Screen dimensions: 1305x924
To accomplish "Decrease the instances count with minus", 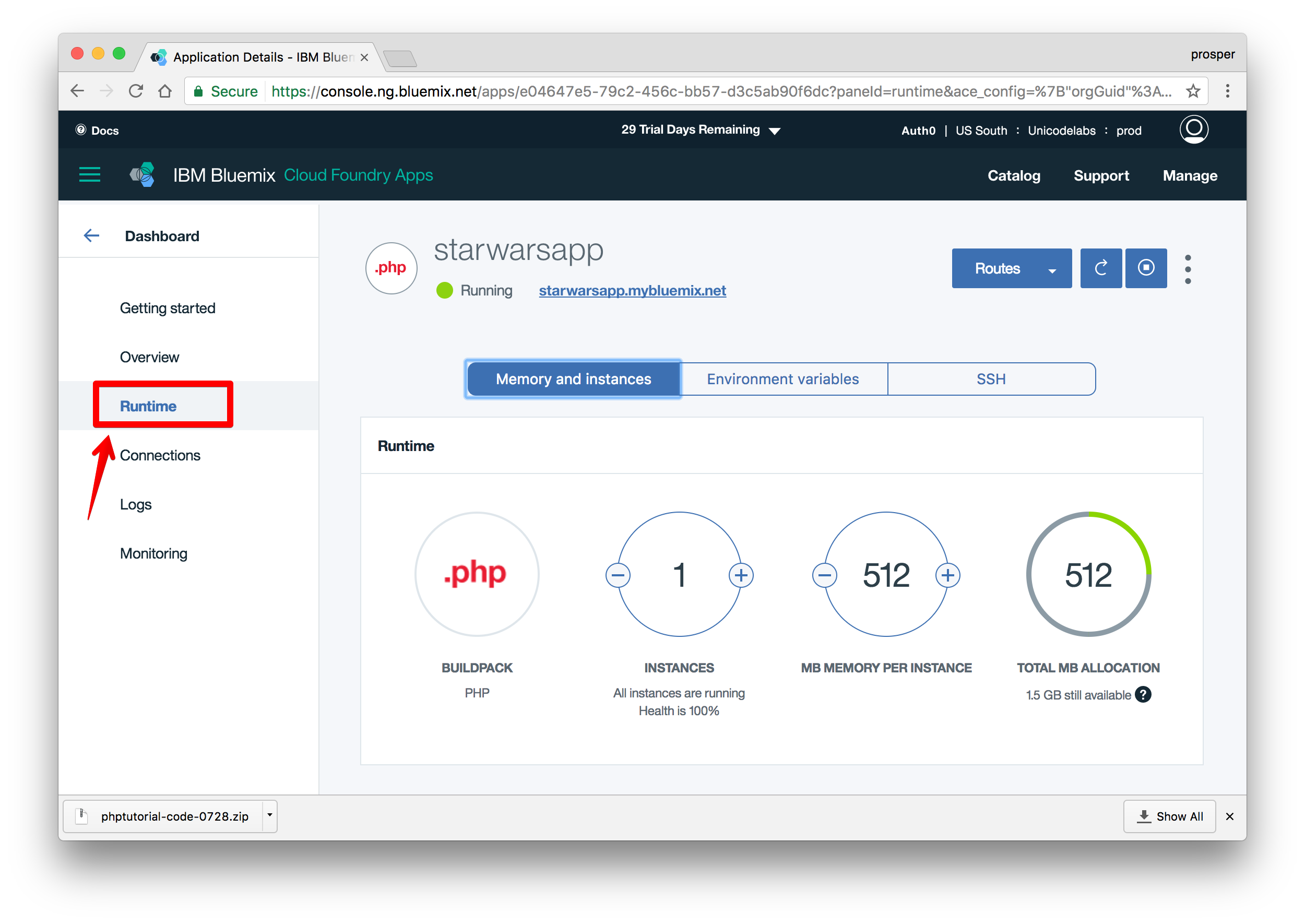I will (618, 575).
